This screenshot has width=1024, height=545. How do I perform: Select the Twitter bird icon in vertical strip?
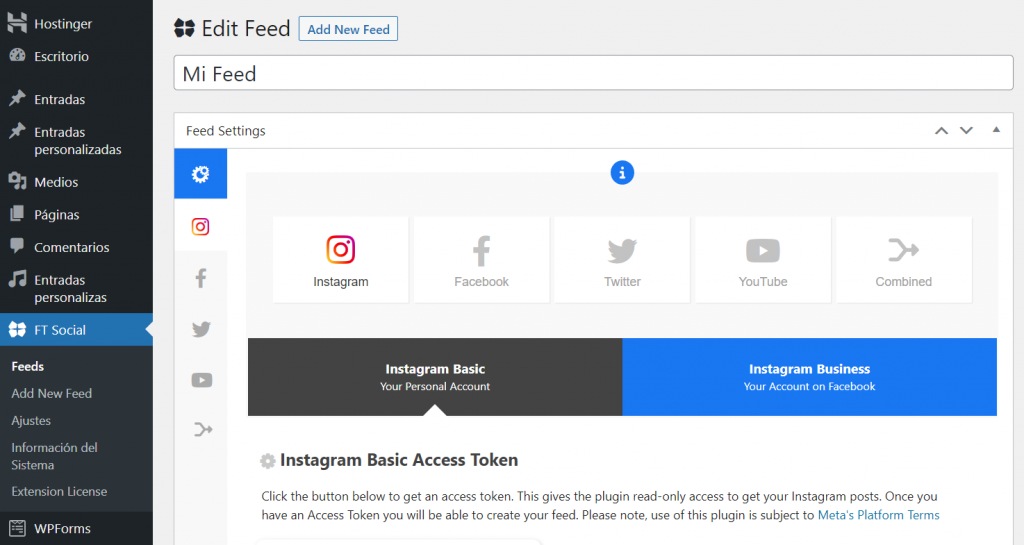tap(200, 329)
